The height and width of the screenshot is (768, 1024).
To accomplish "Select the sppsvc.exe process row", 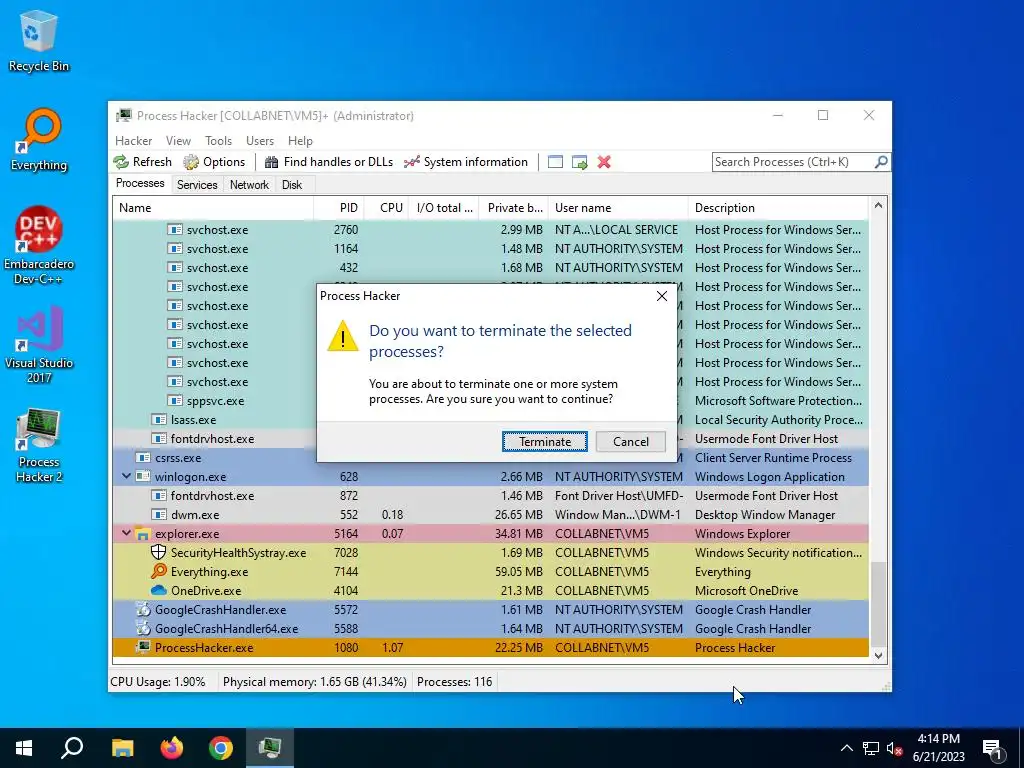I will point(490,400).
